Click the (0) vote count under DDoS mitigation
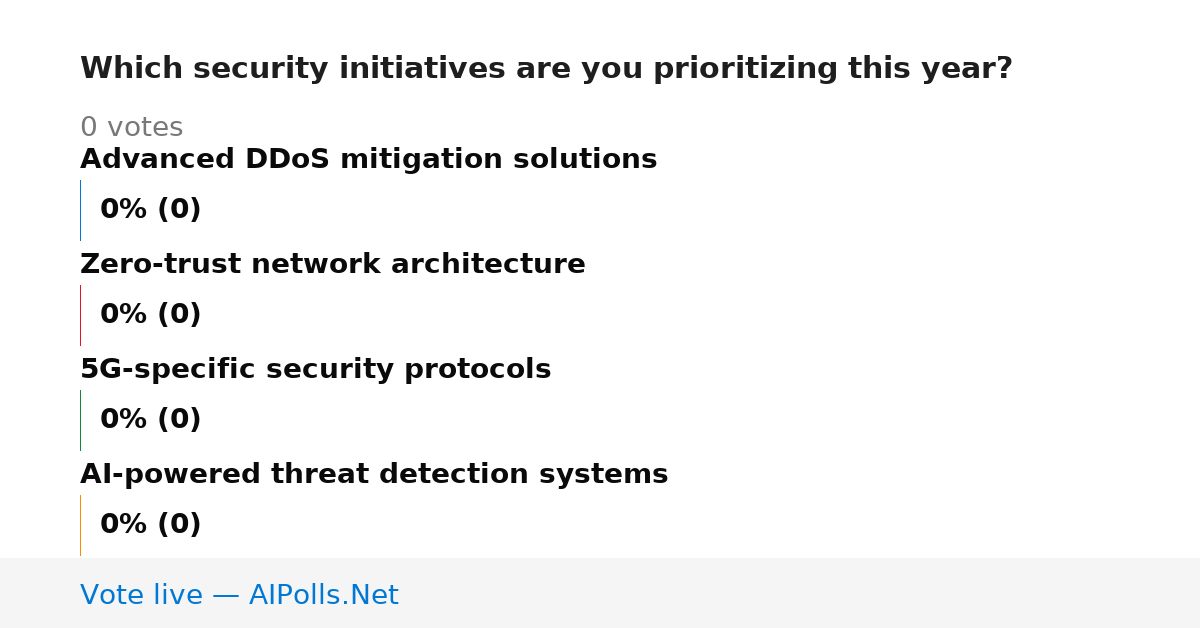 [179, 210]
